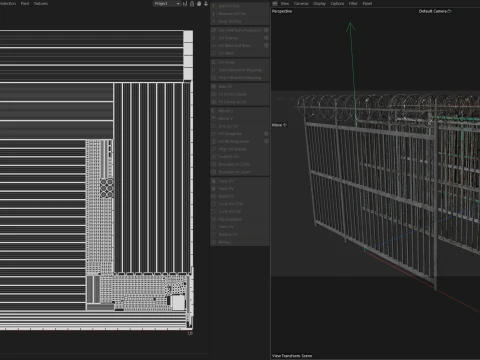Open the Filter menu
Viewport: 480px width, 360px height.
pyautogui.click(x=353, y=3)
